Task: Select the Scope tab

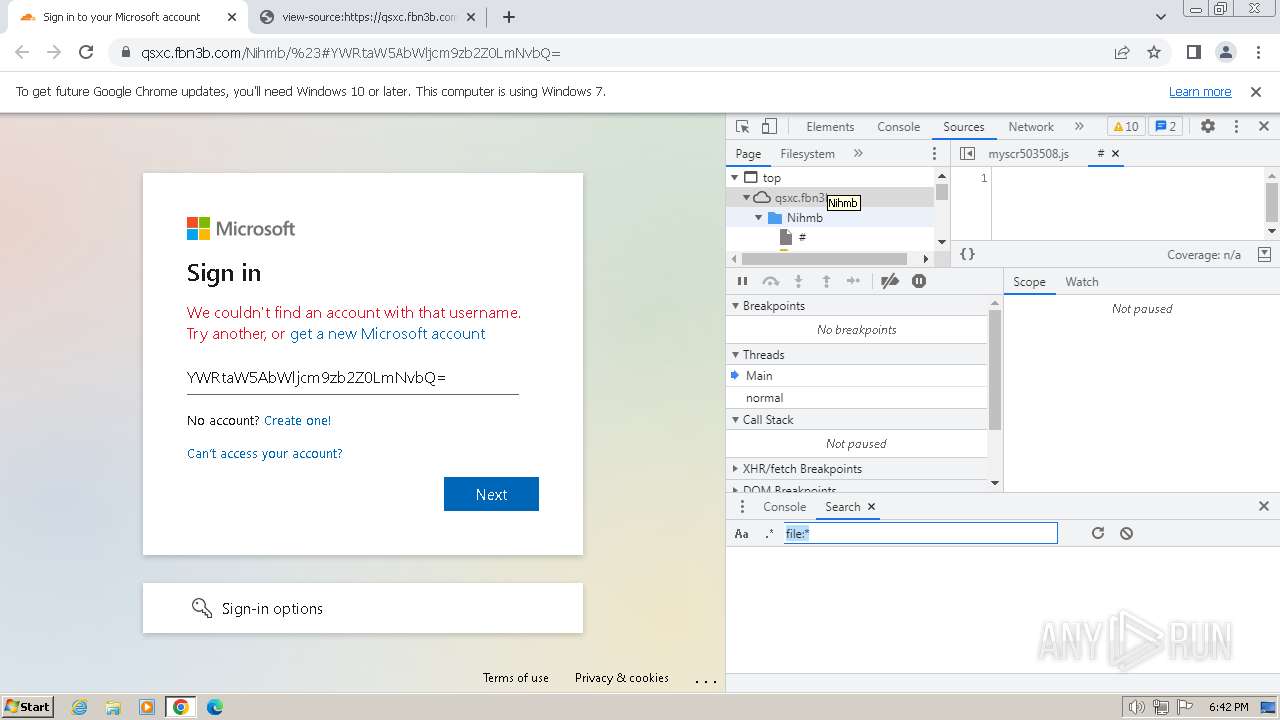Action: pos(1029,282)
